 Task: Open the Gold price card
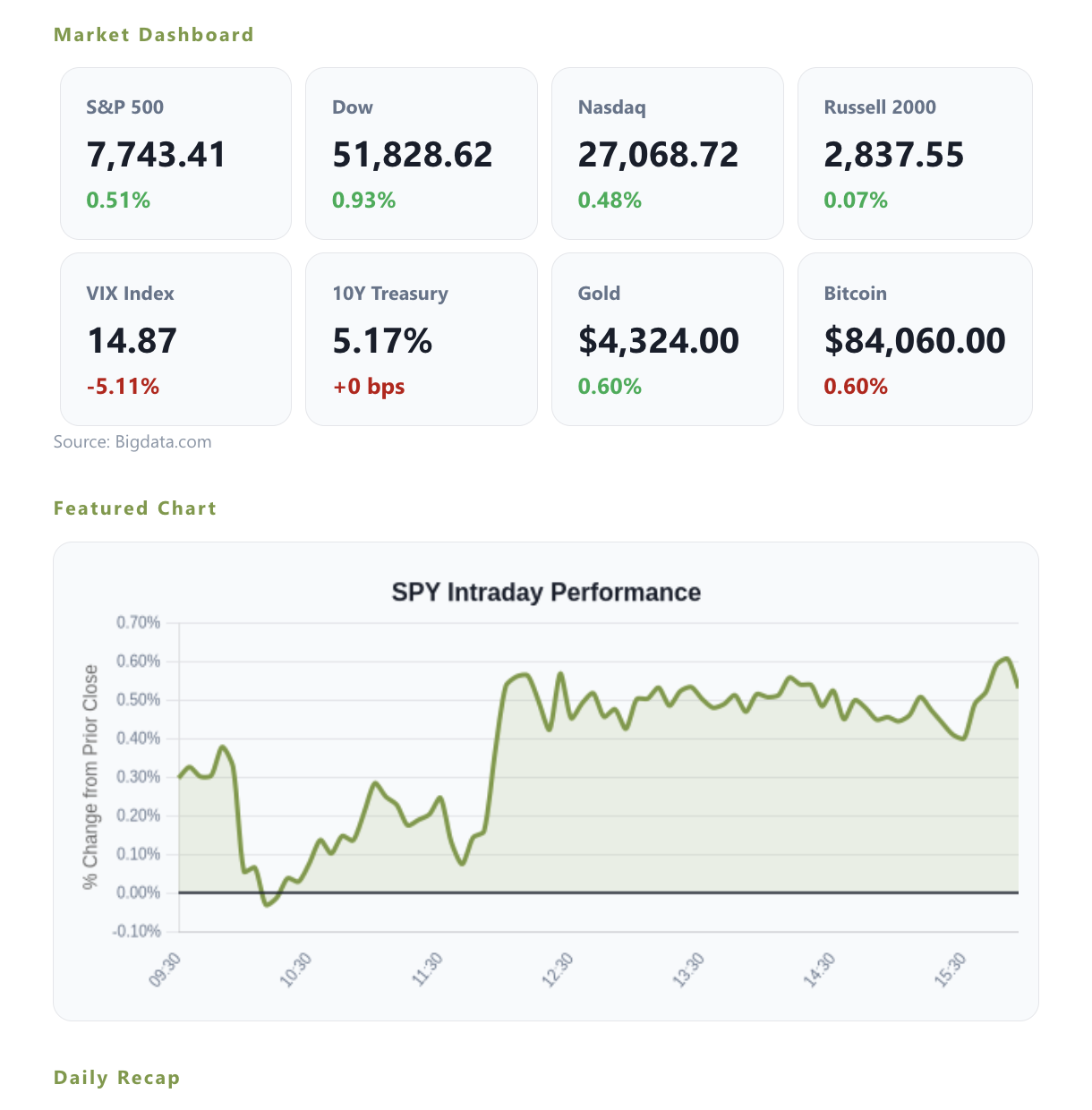click(668, 339)
